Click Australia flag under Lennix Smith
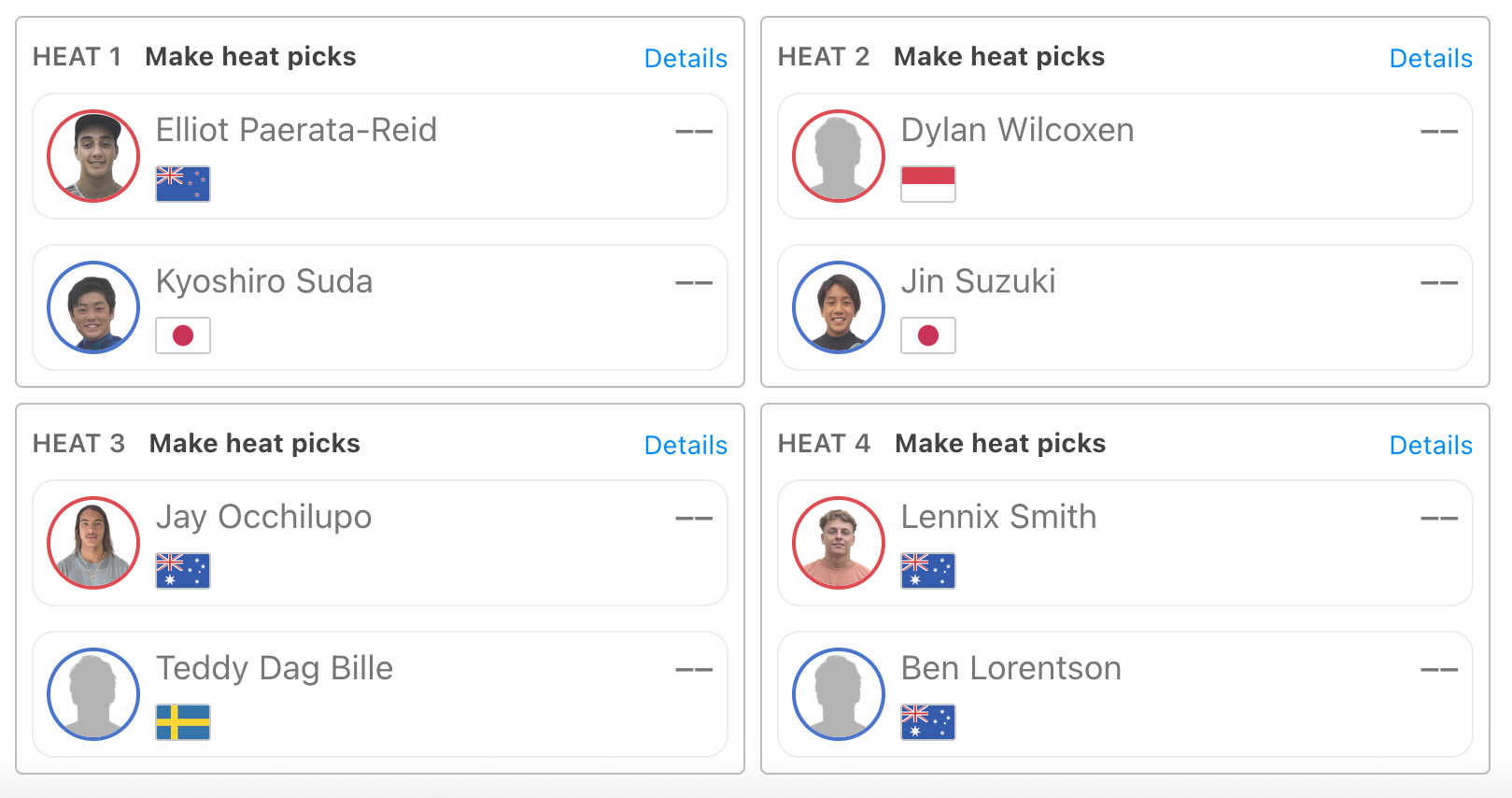Viewport: 1512px width, 798px height. (928, 571)
